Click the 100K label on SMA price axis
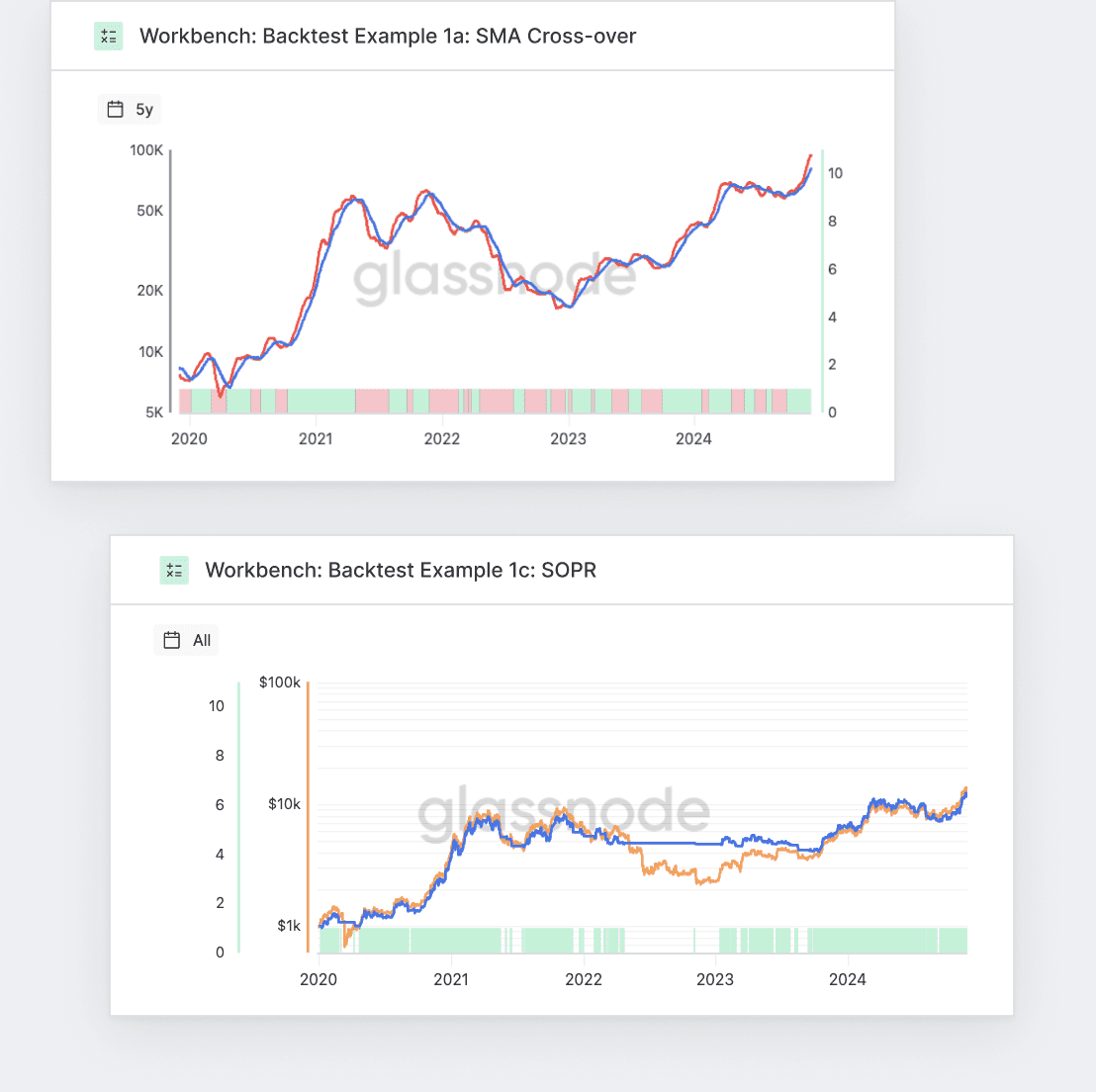 [x=146, y=150]
